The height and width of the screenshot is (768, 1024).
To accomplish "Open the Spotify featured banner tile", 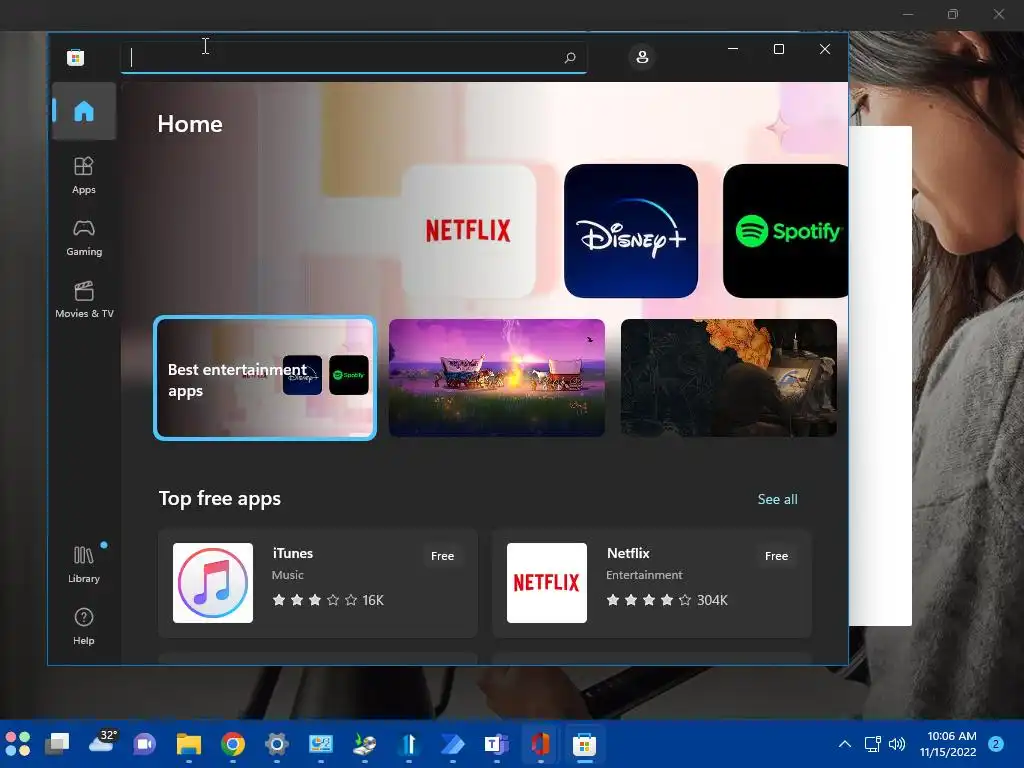I will pyautogui.click(x=786, y=231).
